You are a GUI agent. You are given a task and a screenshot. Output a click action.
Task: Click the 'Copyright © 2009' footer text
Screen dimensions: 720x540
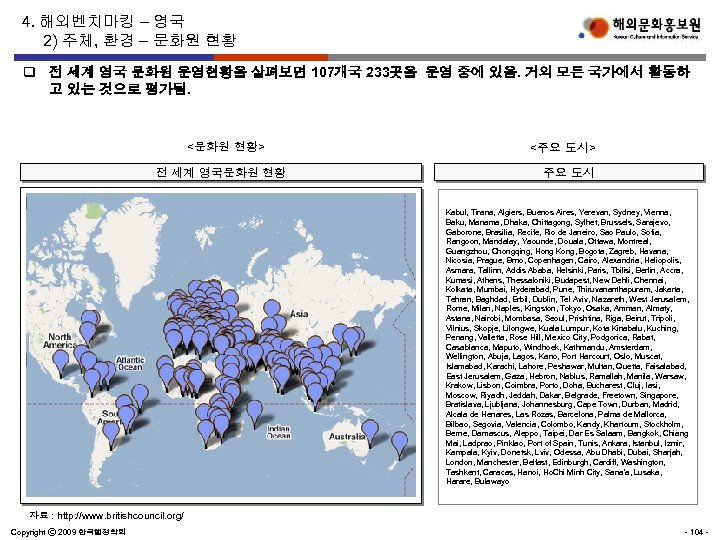pyautogui.click(x=68, y=532)
